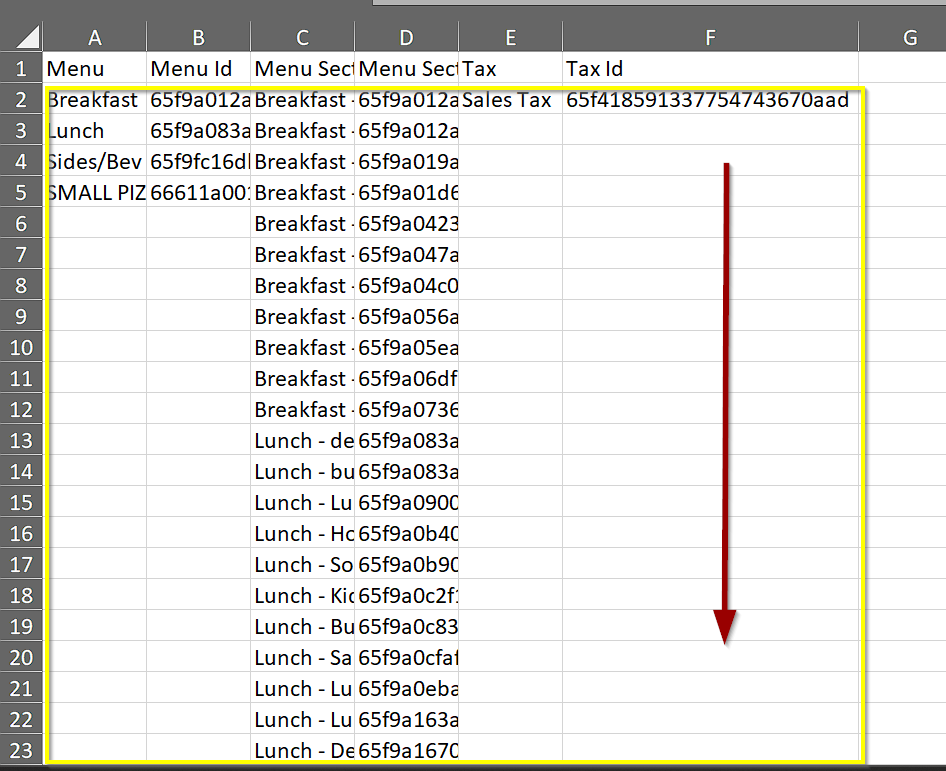The width and height of the screenshot is (946, 771).
Task: Click the Sides/Bev cell in row 4
Action: (x=95, y=162)
